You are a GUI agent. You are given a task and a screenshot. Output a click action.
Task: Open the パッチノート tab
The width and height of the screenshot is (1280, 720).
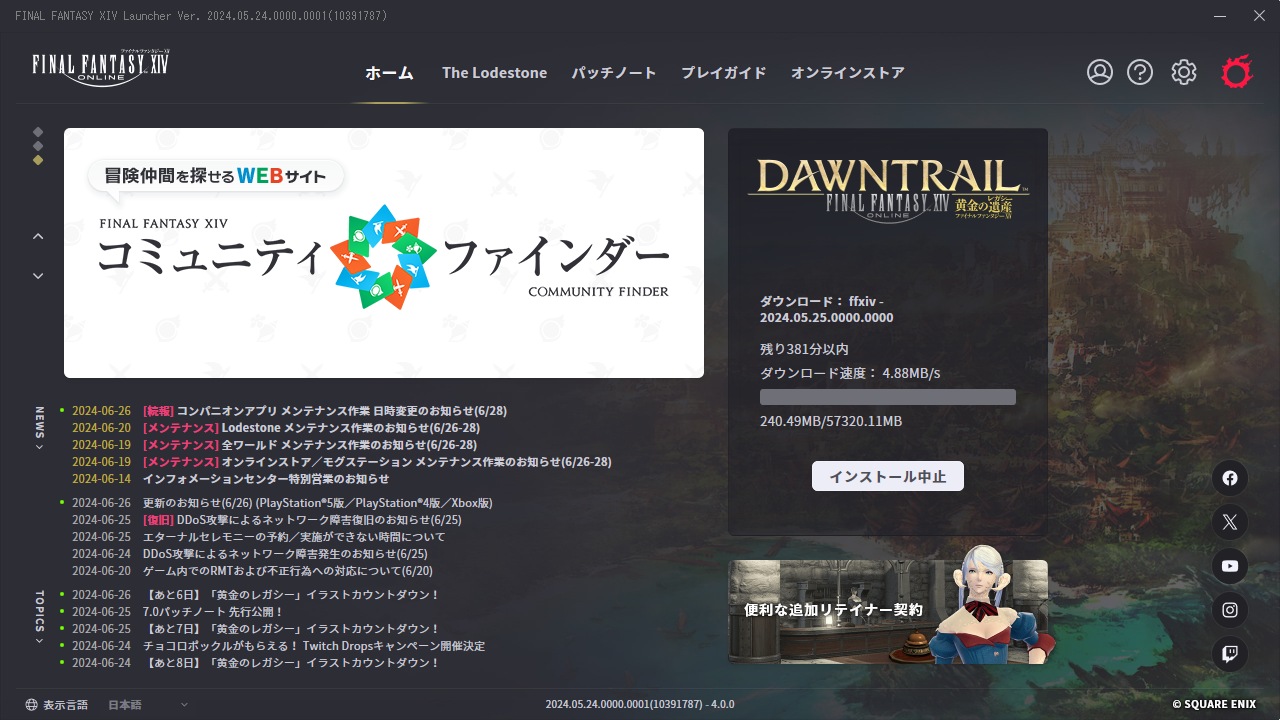coord(614,73)
